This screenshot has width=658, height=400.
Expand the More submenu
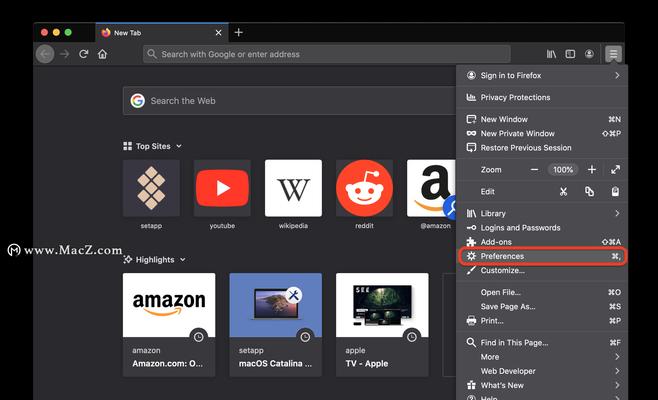[x=542, y=357]
